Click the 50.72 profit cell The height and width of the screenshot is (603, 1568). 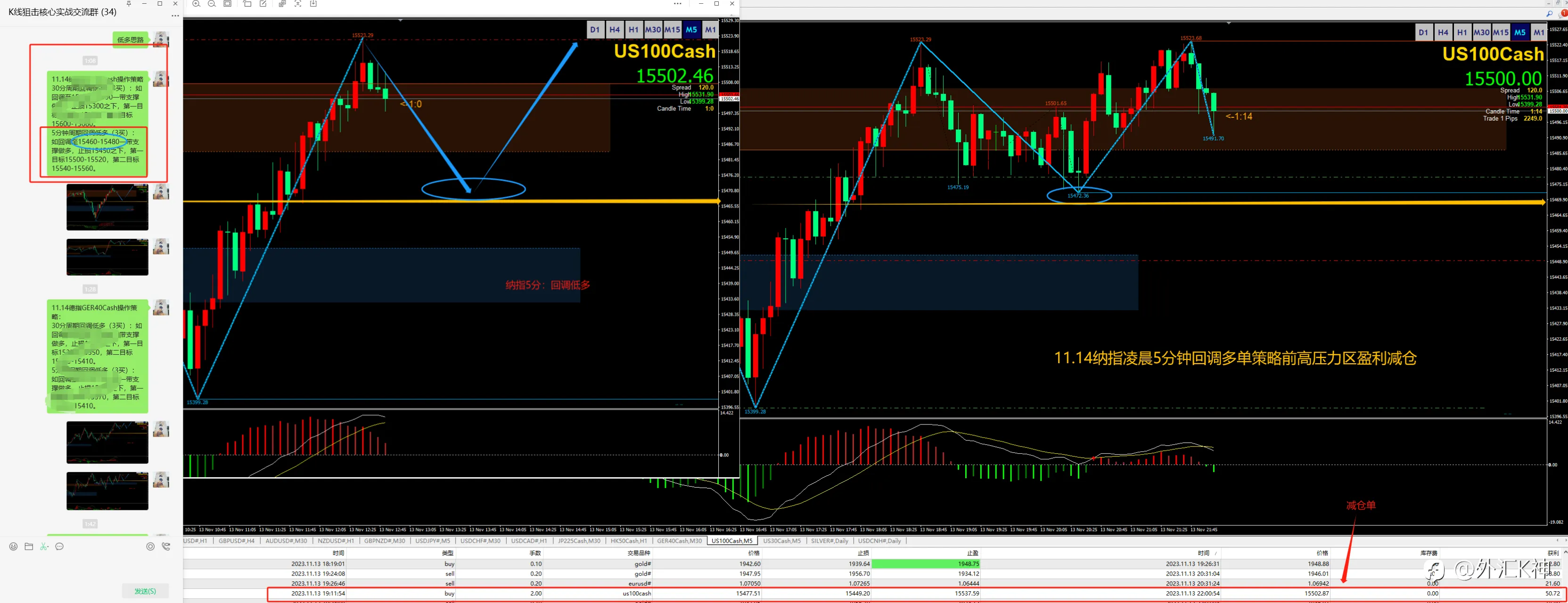pyautogui.click(x=1552, y=593)
